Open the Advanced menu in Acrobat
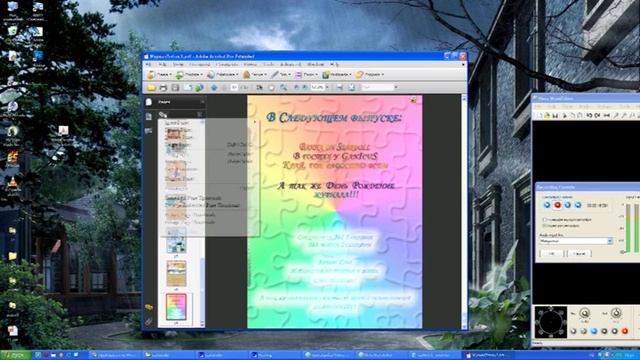The height and width of the screenshot is (360, 640). (290, 64)
